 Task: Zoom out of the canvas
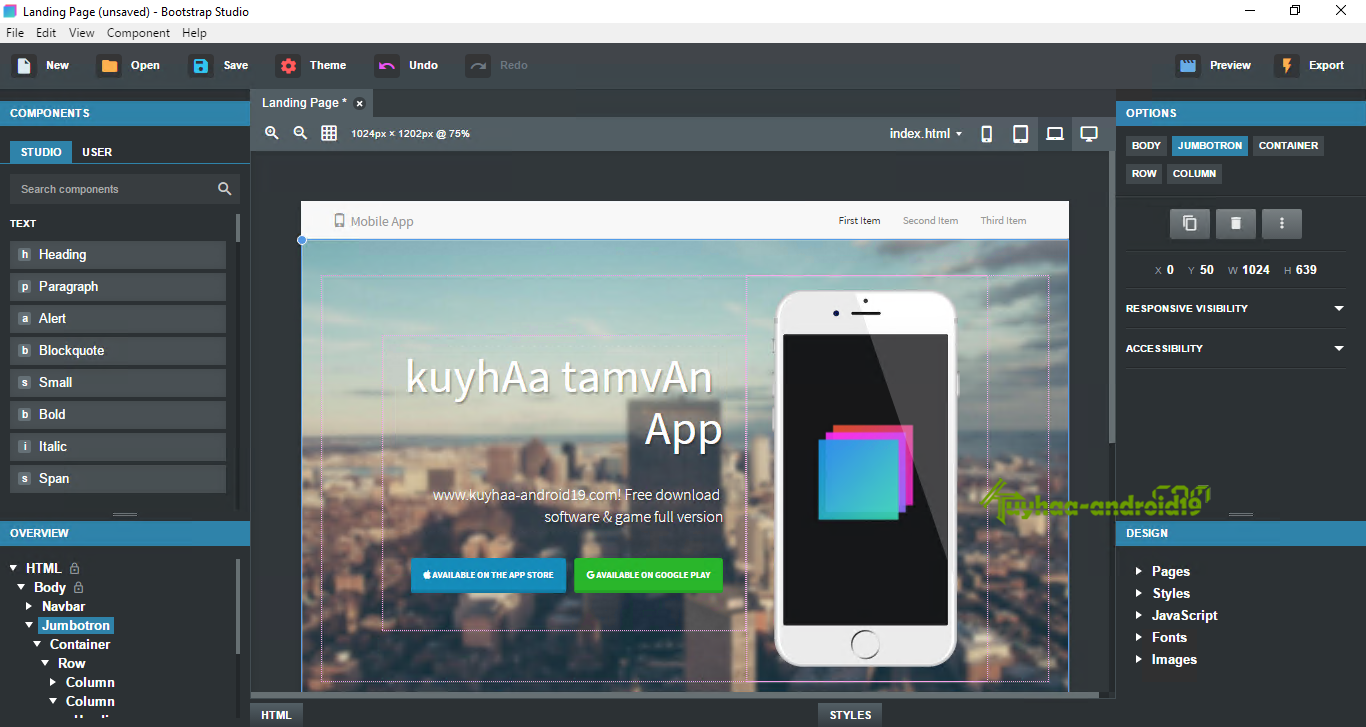[300, 133]
